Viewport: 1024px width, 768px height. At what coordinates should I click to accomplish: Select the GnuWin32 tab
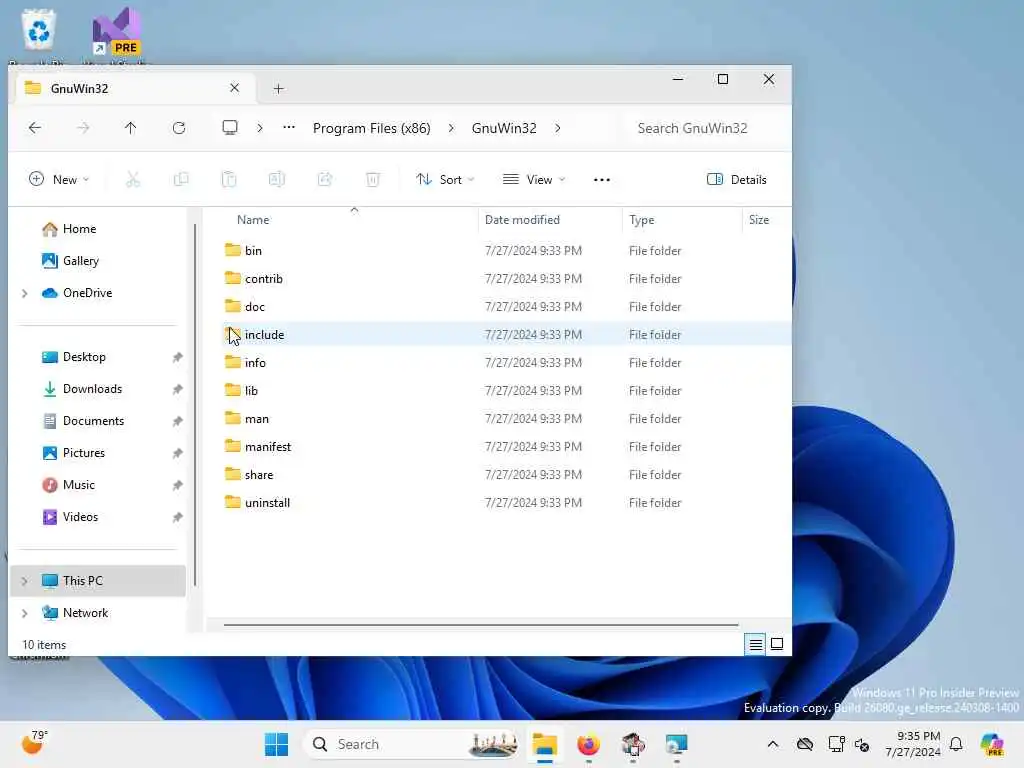coord(133,88)
